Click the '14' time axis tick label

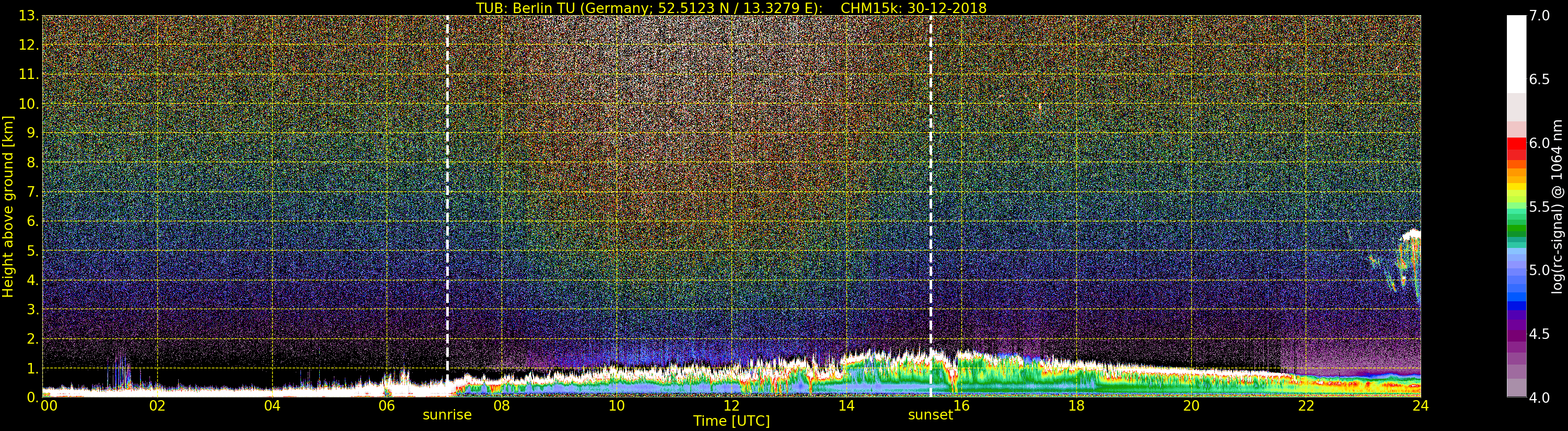[846, 405]
